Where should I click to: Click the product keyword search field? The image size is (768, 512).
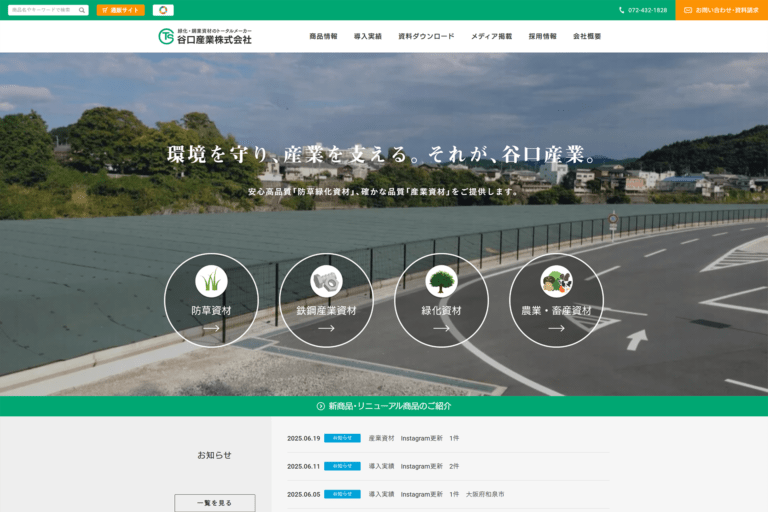[42, 10]
